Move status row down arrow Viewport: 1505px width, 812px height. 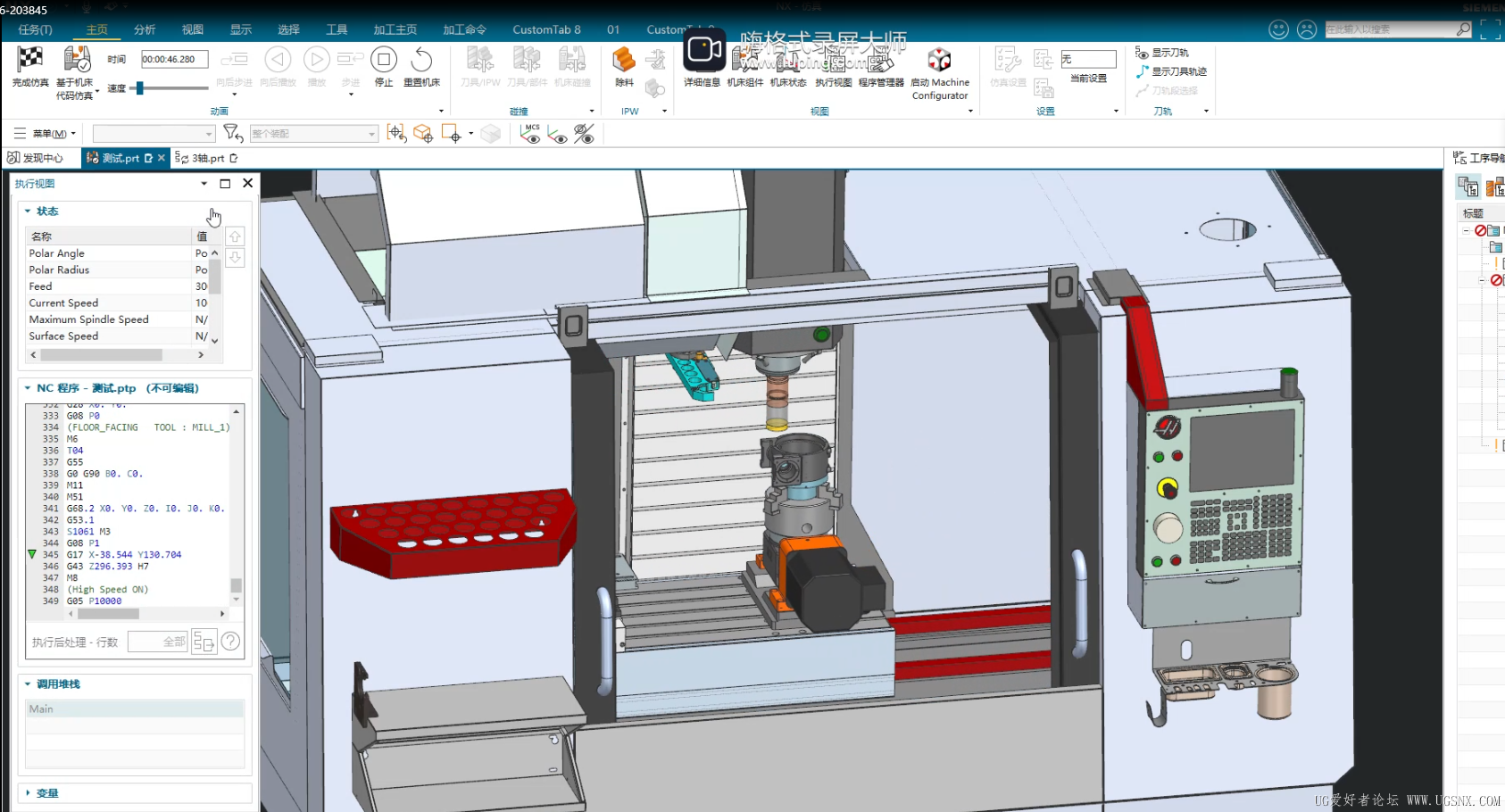(235, 258)
